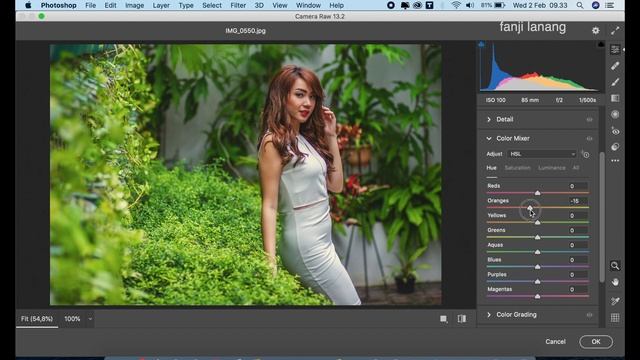The width and height of the screenshot is (640, 360).
Task: Open the Filter menu
Action: [238, 5]
